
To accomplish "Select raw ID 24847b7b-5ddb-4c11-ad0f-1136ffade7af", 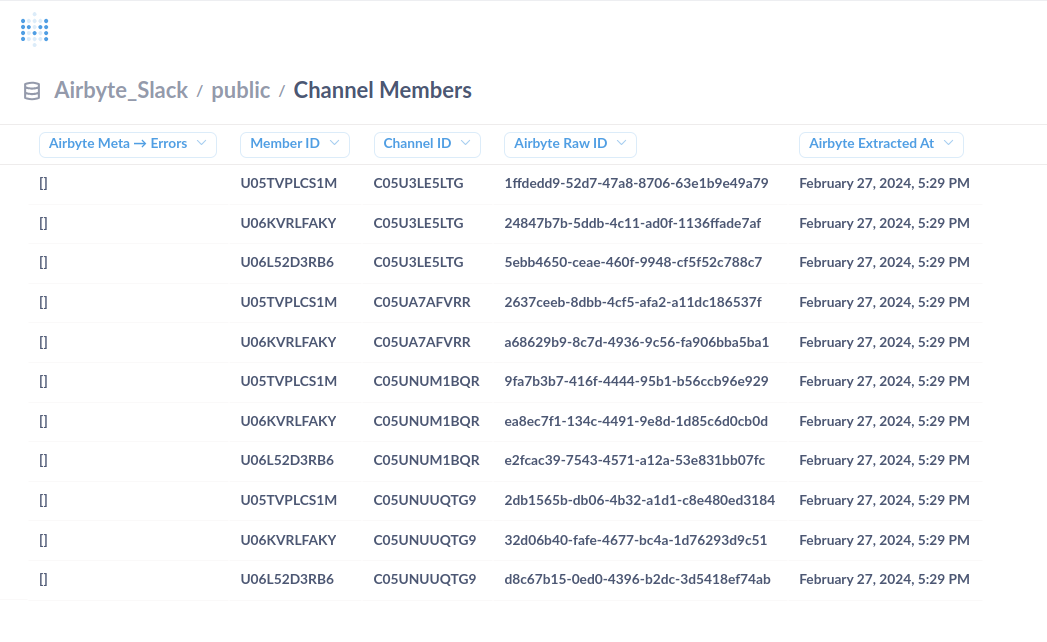I will (x=632, y=223).
